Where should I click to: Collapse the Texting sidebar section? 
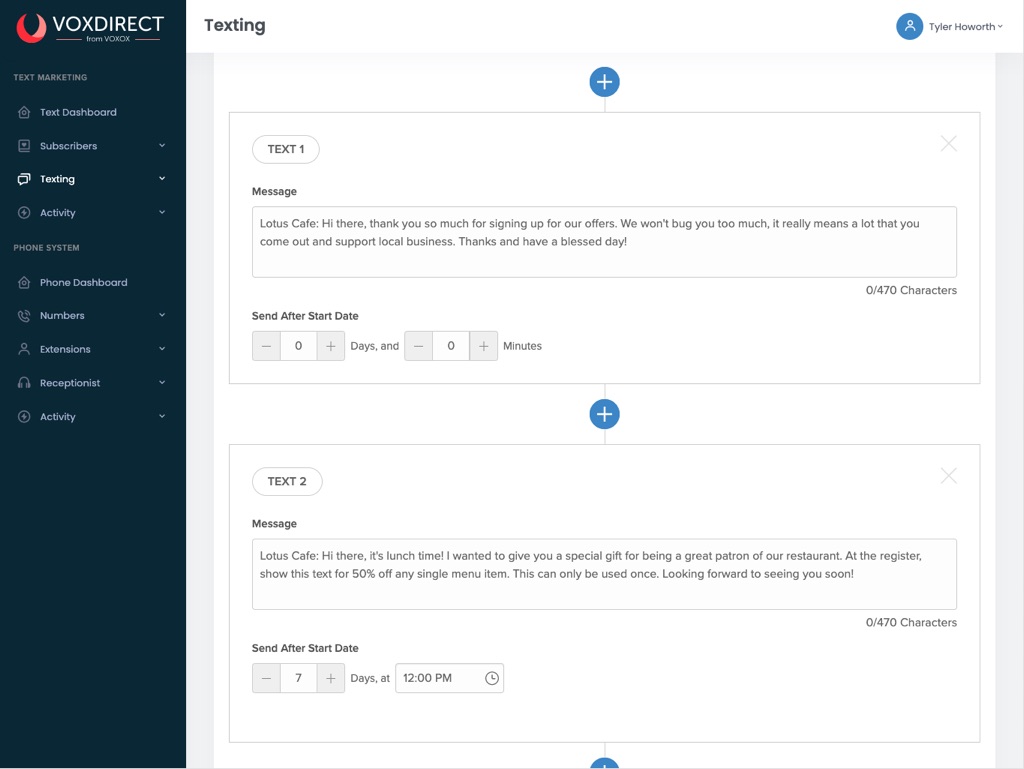pos(162,179)
